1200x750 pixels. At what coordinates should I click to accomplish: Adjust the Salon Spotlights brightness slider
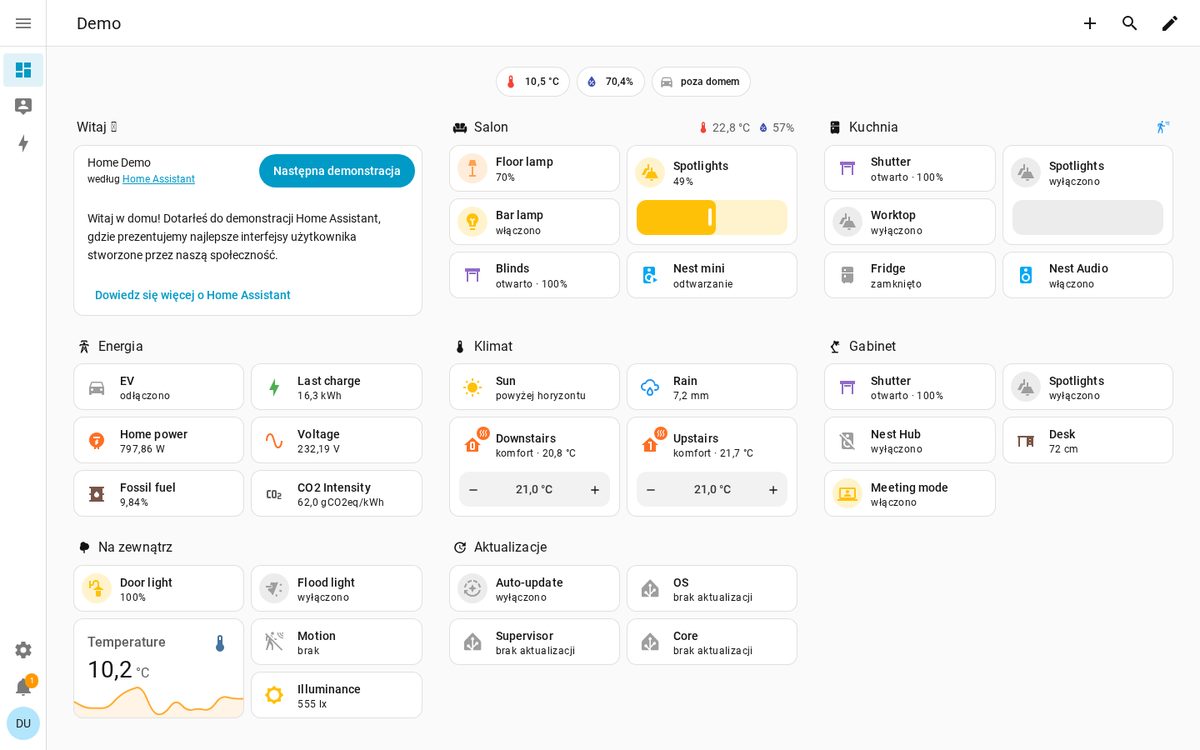click(x=712, y=218)
